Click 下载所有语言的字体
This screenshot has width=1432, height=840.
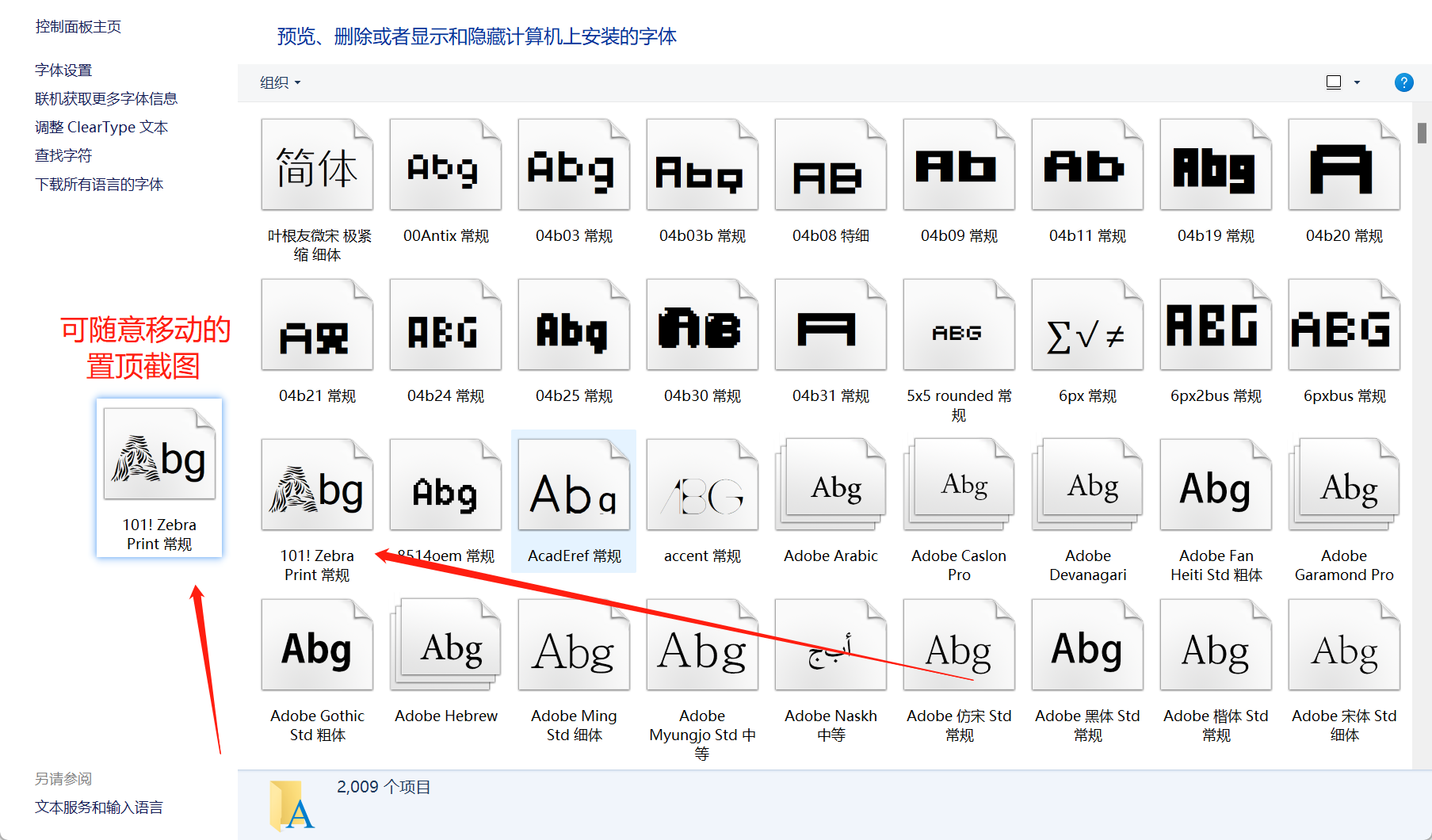pyautogui.click(x=99, y=184)
